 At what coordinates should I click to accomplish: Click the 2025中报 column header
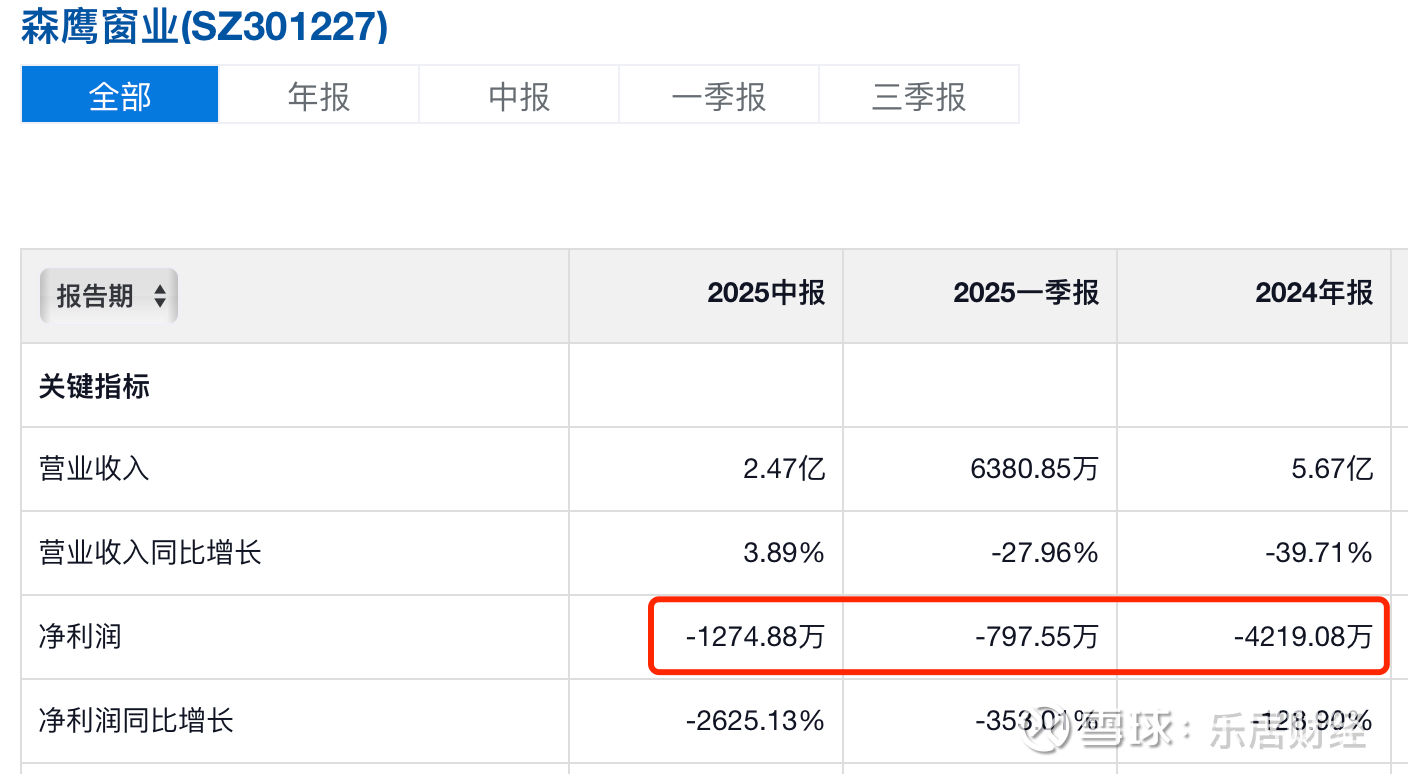click(766, 293)
